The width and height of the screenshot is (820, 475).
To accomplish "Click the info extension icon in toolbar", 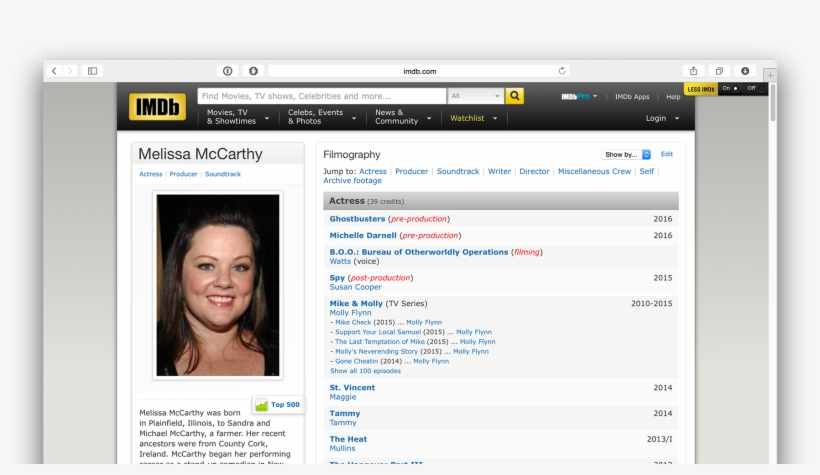I will tap(227, 71).
